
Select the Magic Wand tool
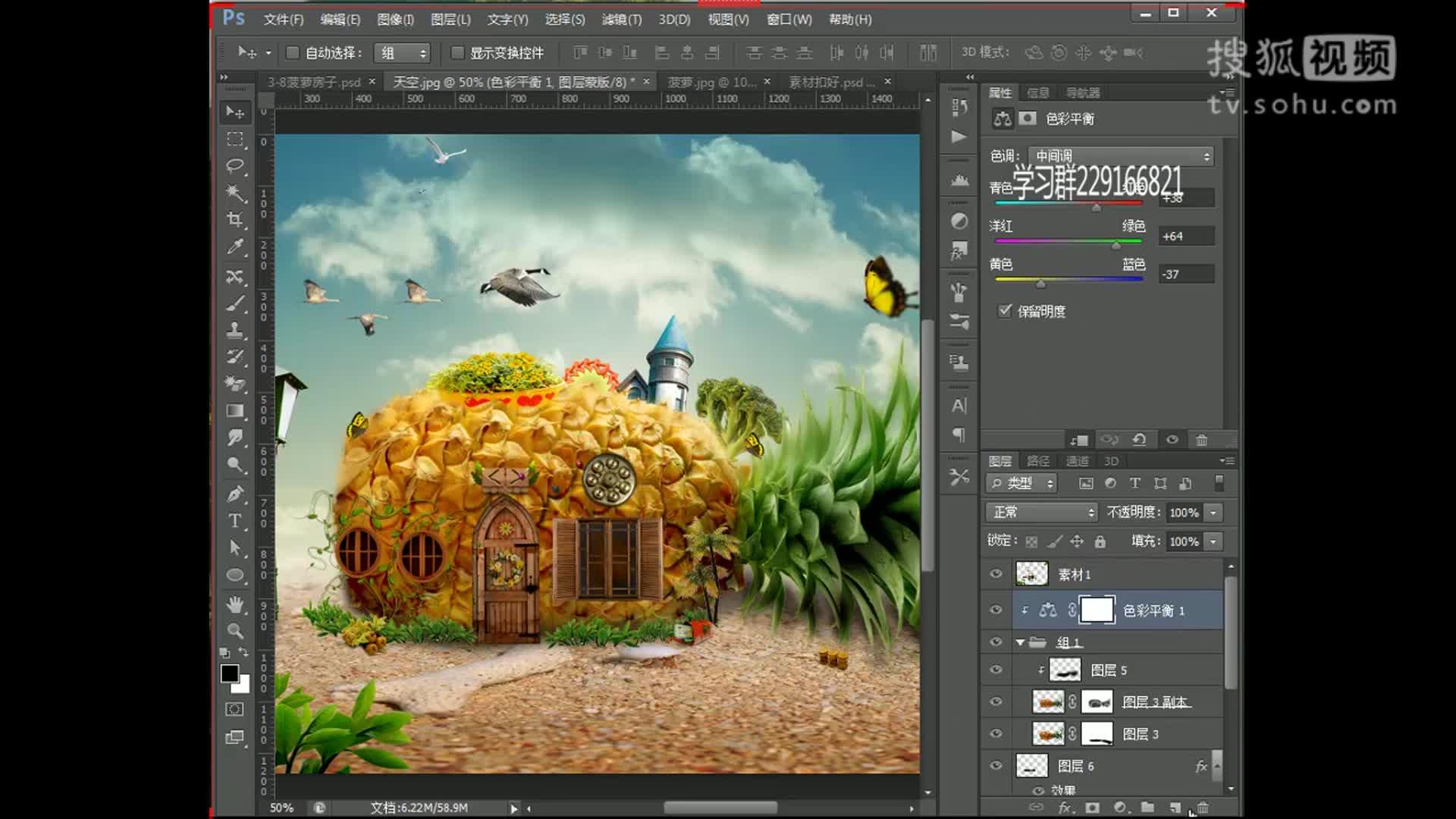(x=235, y=193)
